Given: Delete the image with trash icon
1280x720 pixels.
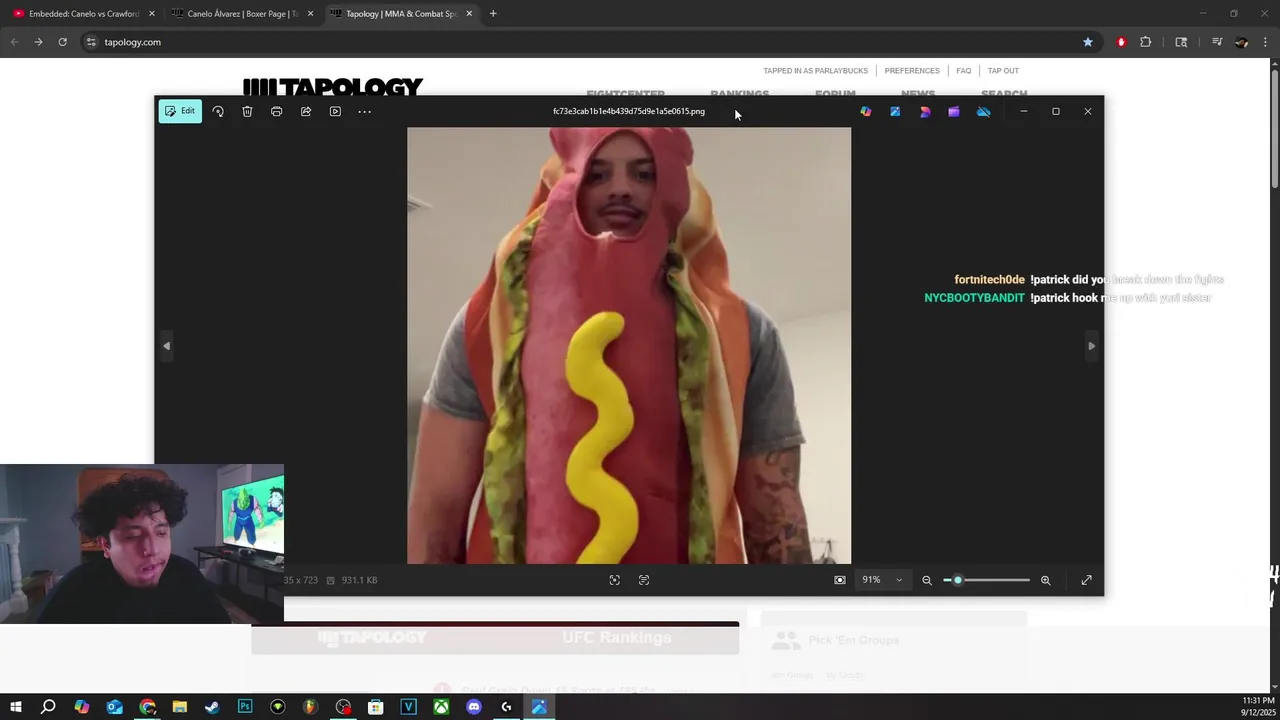Looking at the screenshot, I should coord(247,111).
